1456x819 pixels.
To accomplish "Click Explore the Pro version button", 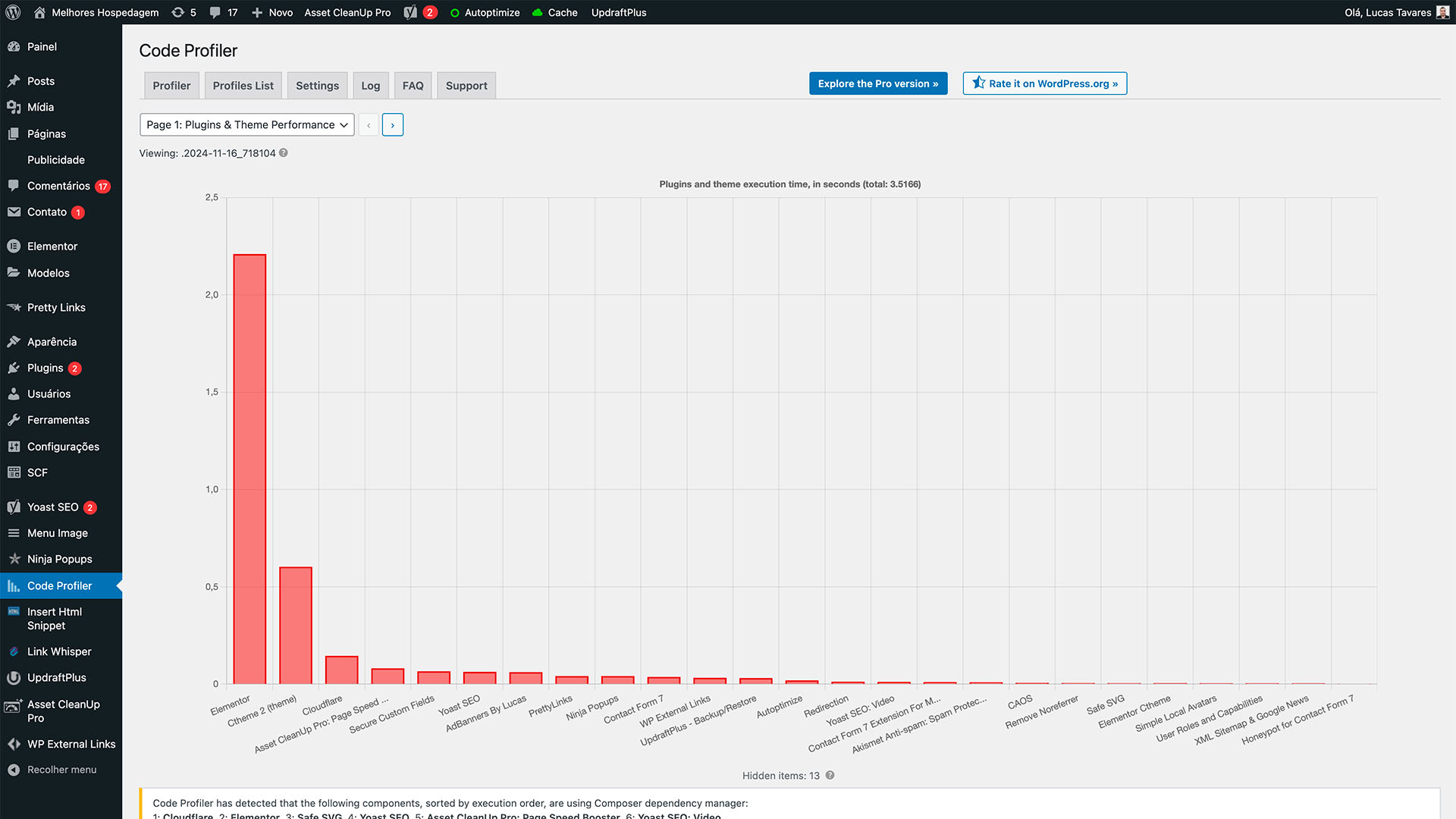I will (x=878, y=83).
